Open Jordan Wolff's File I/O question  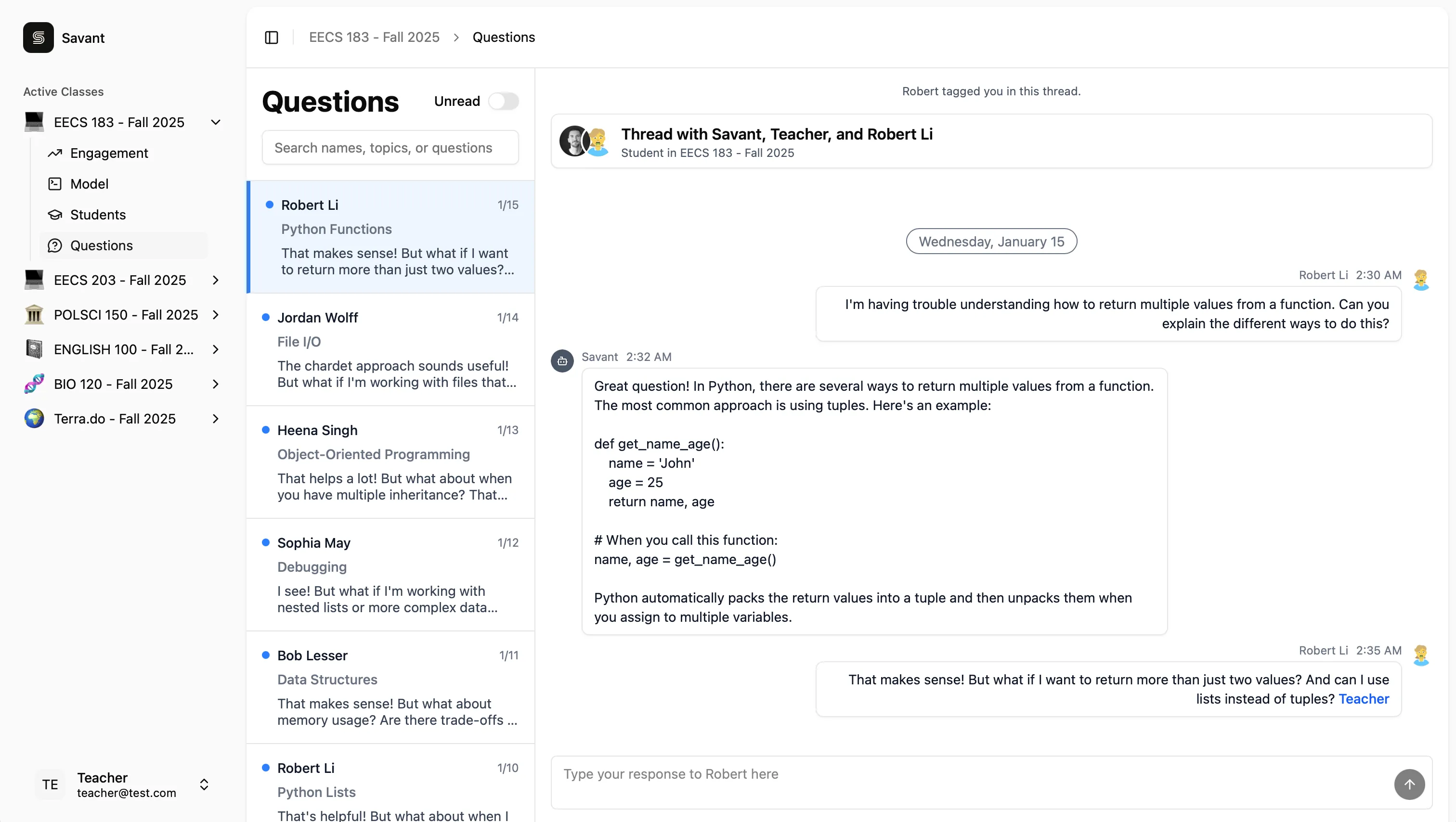click(390, 350)
